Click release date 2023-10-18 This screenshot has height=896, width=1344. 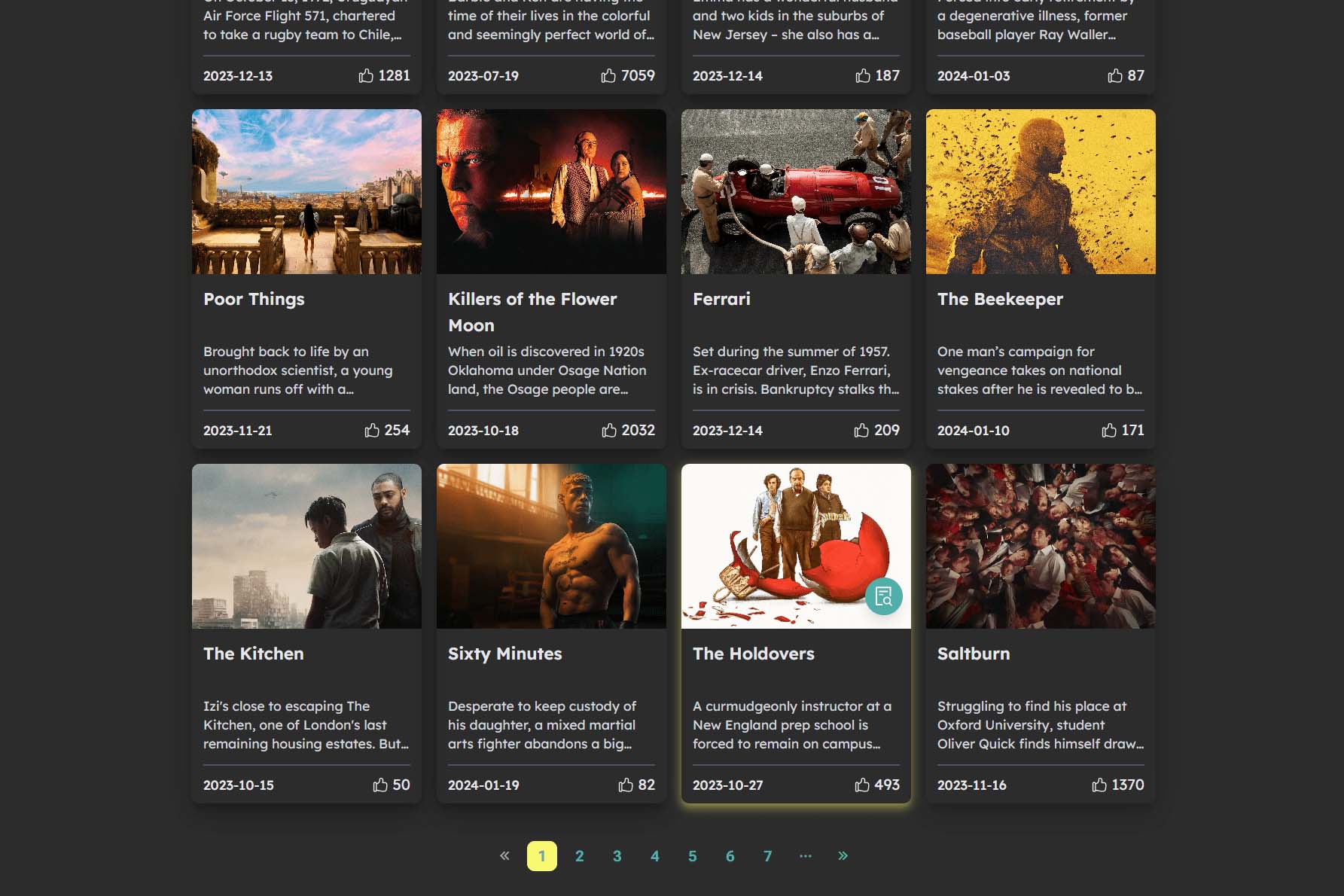pyautogui.click(x=483, y=431)
